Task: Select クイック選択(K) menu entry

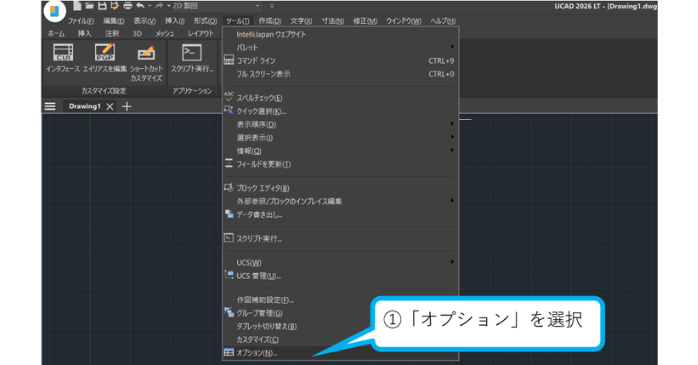Action: [x=341, y=111]
